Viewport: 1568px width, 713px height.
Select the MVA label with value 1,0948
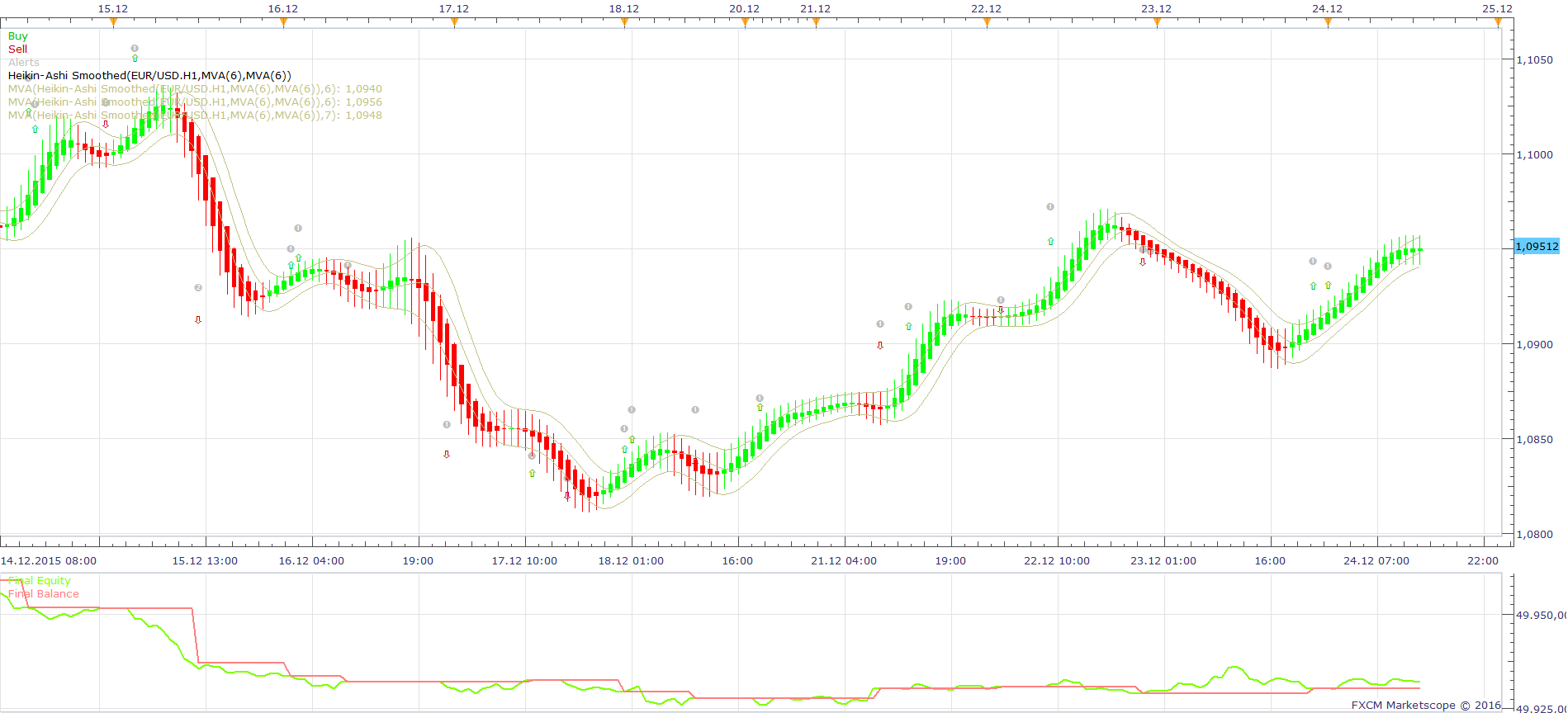[195, 116]
